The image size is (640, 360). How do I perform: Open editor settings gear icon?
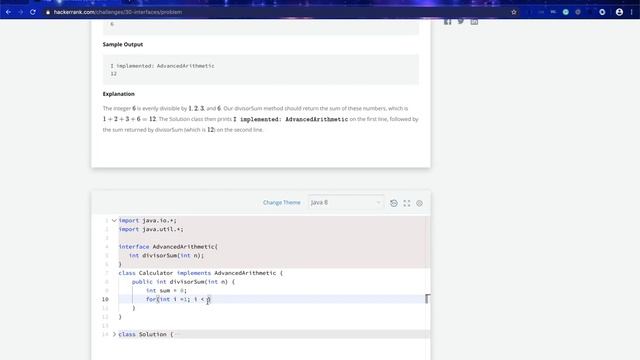coord(419,203)
